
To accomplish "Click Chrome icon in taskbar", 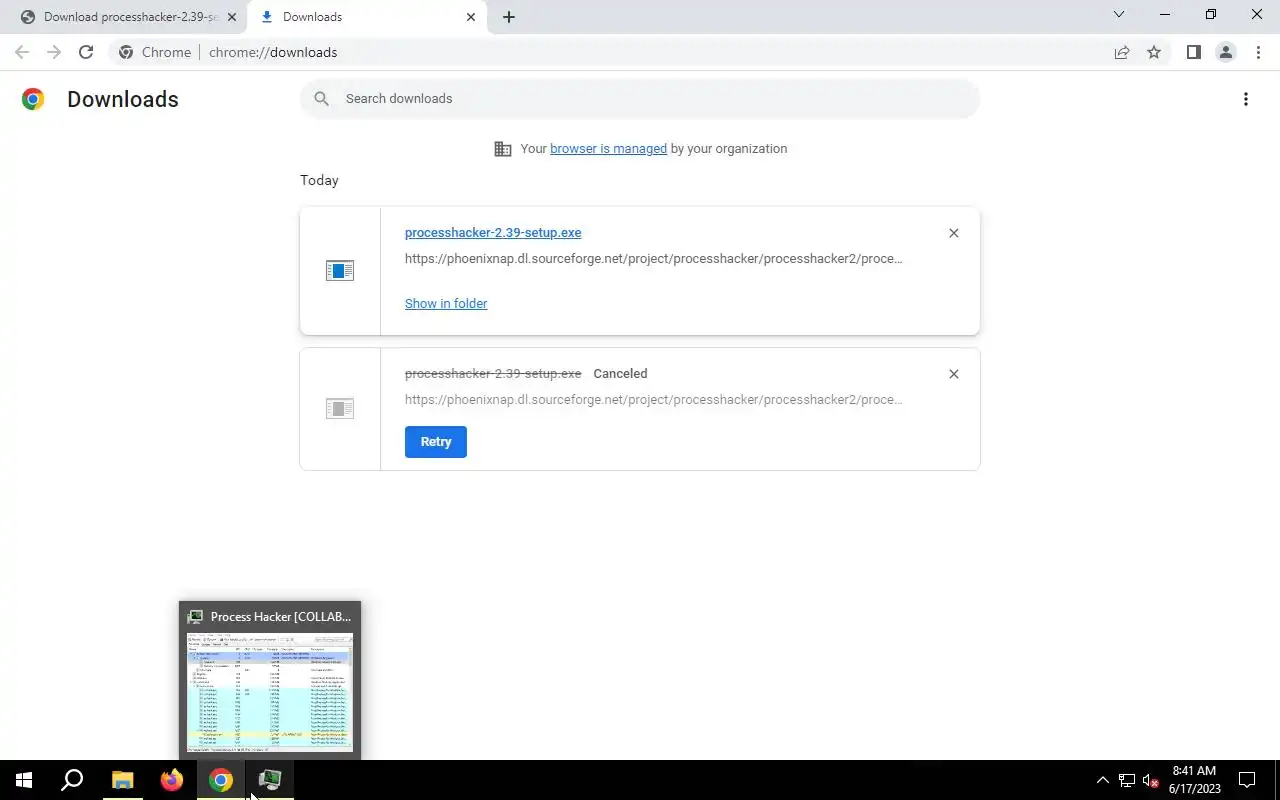I will coord(221,780).
